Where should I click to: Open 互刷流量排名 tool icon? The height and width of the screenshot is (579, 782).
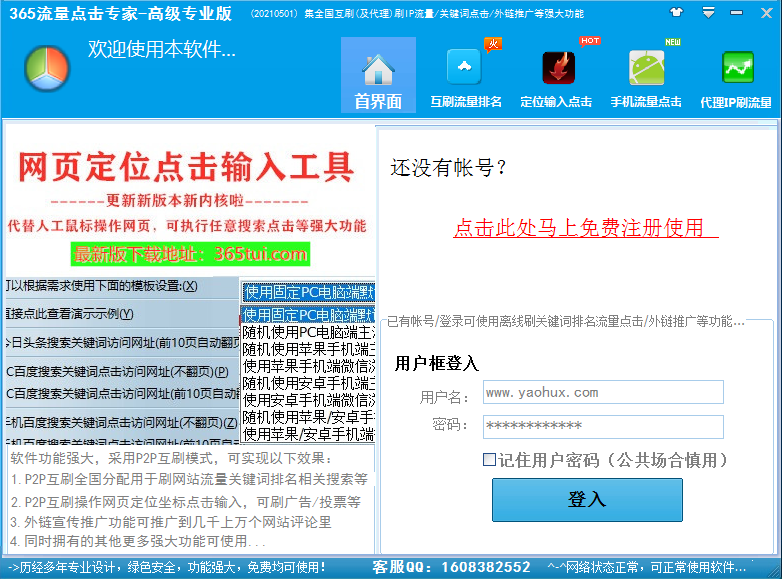point(465,69)
